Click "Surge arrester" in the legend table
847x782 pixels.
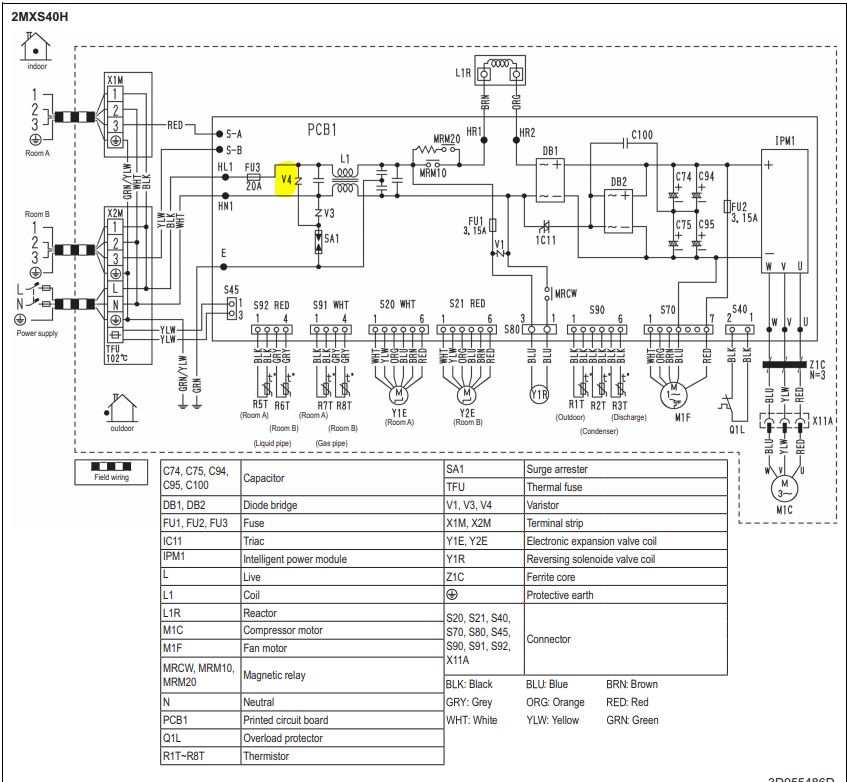tap(557, 469)
